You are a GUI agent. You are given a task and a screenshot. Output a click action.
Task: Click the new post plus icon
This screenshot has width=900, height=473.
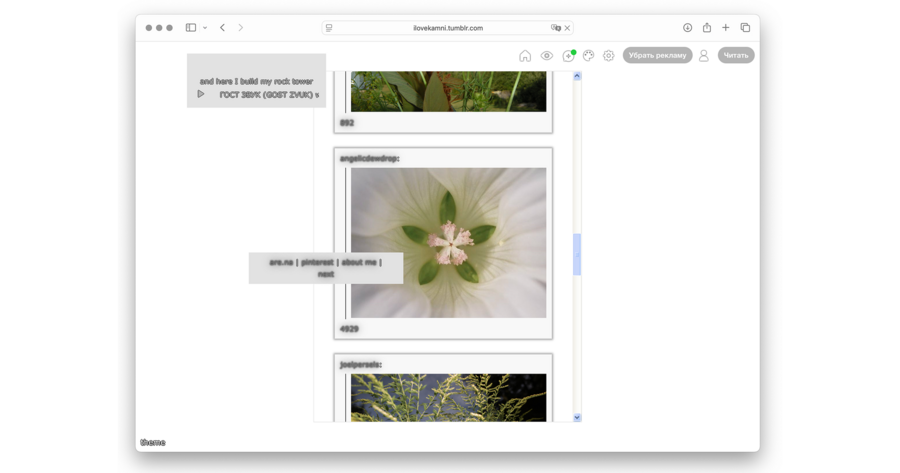(x=568, y=56)
